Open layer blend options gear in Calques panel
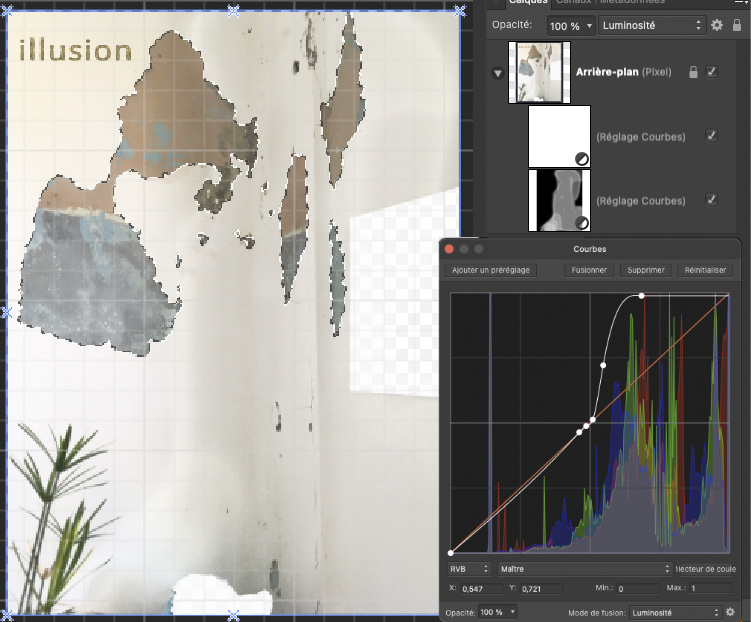Viewport: 751px width, 622px height. pos(717,25)
